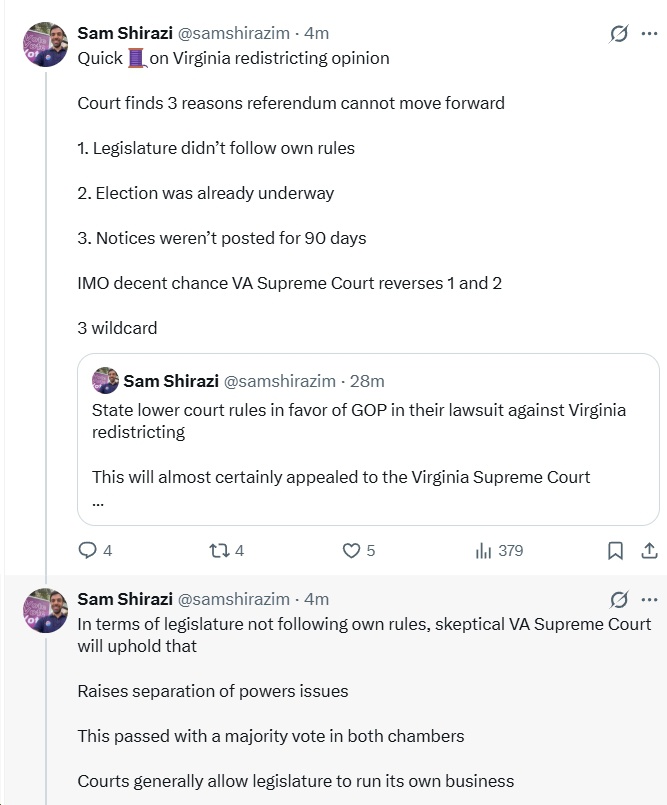Click the reply icon on first tweet
This screenshot has width=667, height=805.
coord(87,550)
